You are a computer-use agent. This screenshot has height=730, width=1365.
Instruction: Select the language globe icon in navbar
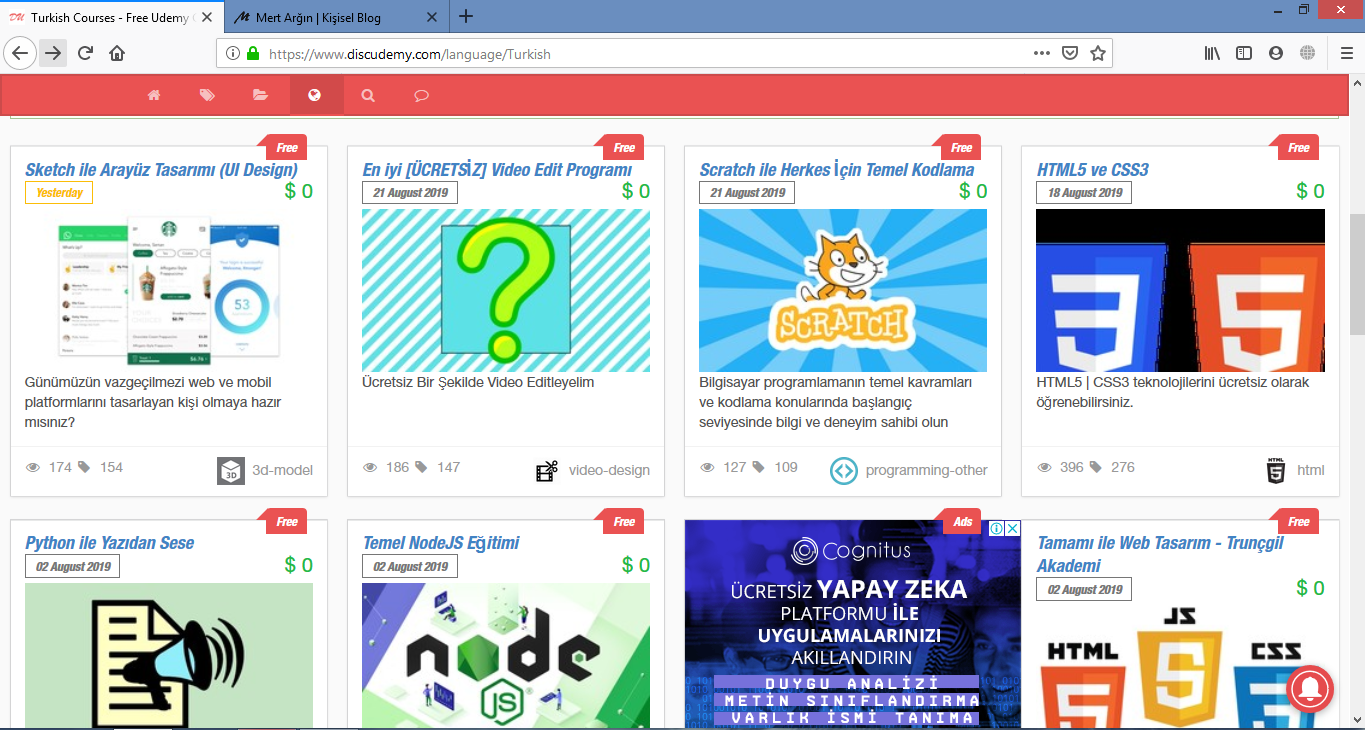coord(314,95)
